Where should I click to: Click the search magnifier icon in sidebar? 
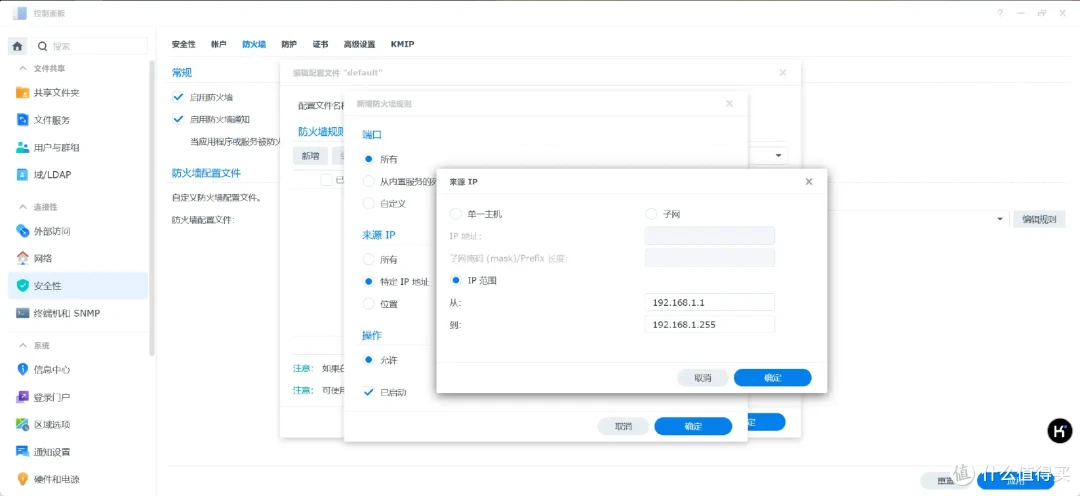(43, 46)
